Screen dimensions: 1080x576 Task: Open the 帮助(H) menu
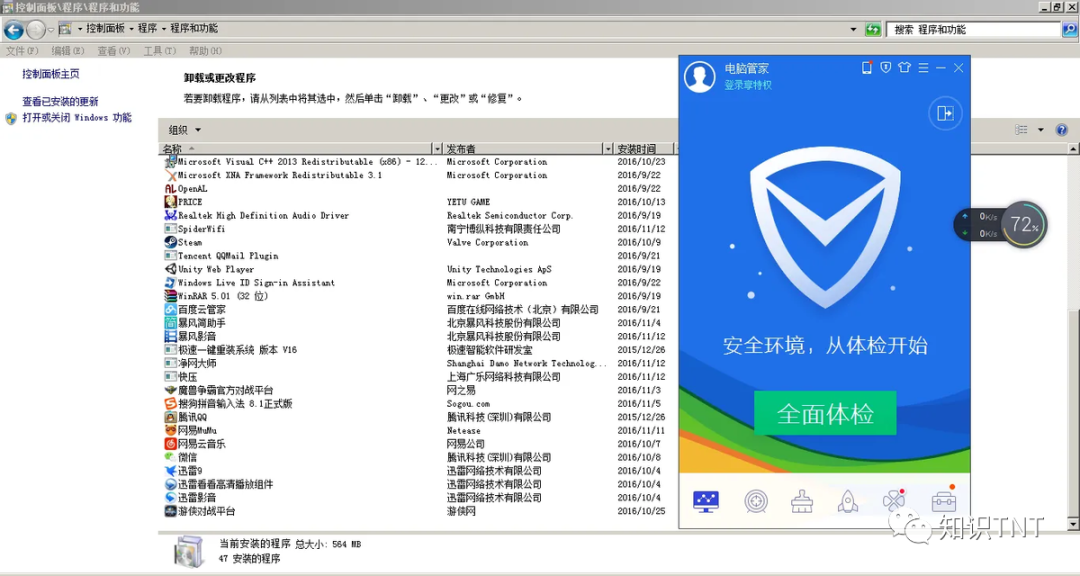(x=205, y=51)
